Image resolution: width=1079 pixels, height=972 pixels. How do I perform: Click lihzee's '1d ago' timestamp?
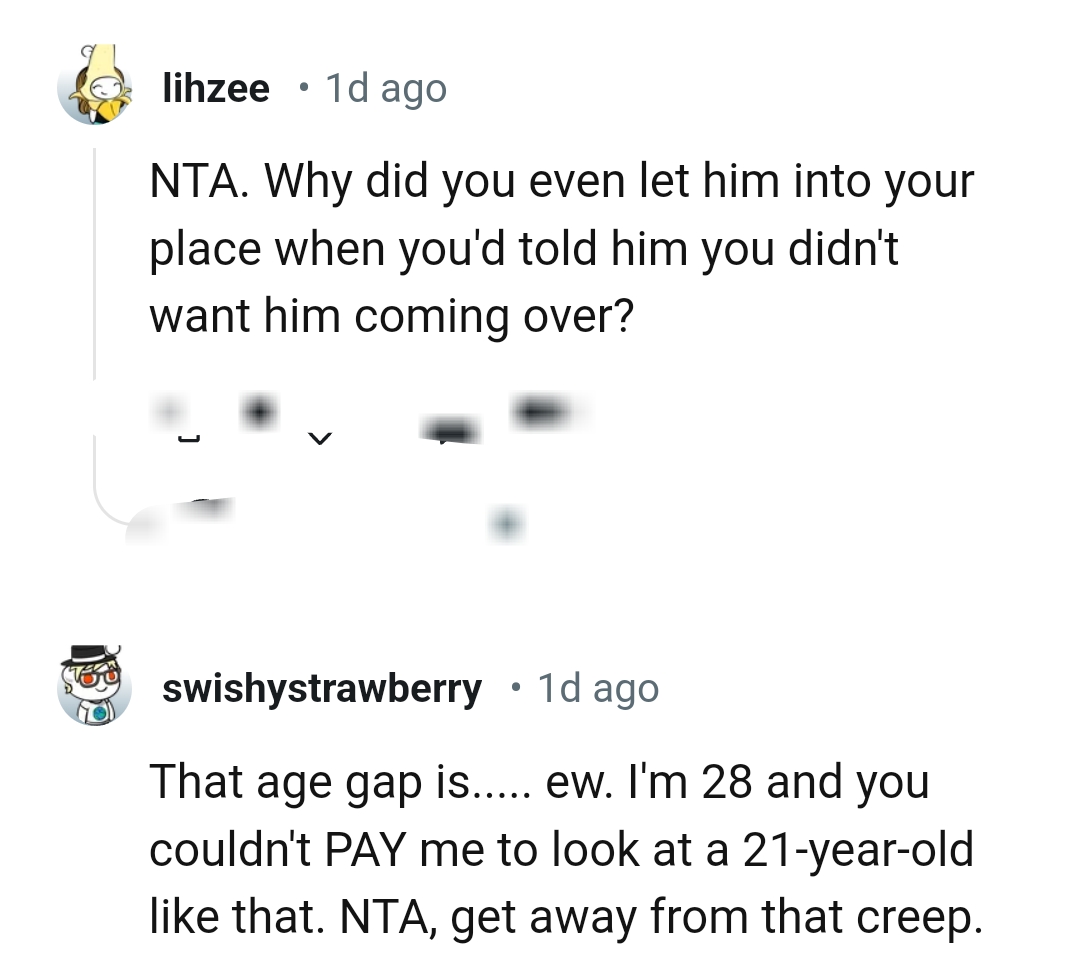383,89
